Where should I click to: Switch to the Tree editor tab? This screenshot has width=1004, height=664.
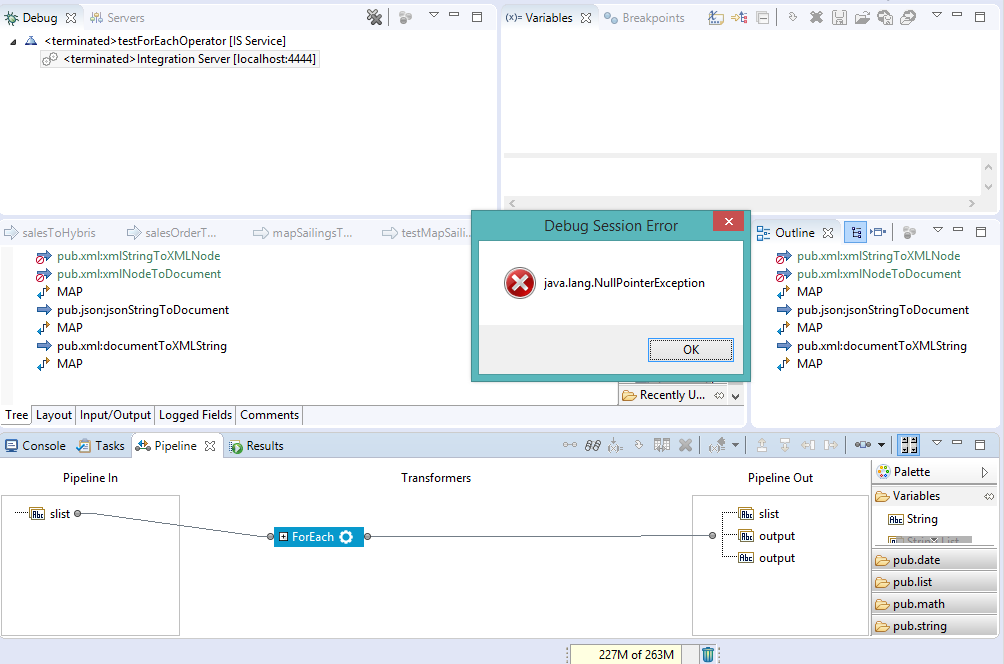pos(17,415)
